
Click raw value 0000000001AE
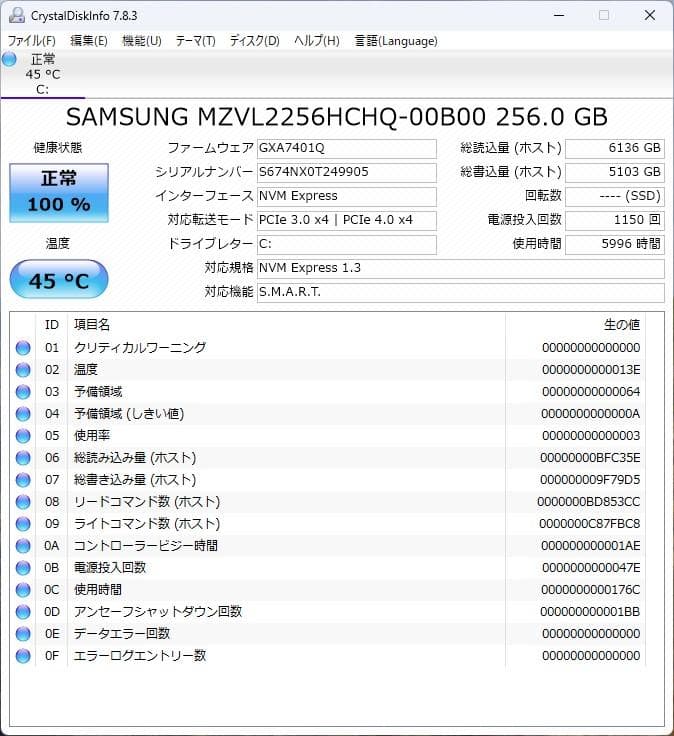(x=590, y=546)
